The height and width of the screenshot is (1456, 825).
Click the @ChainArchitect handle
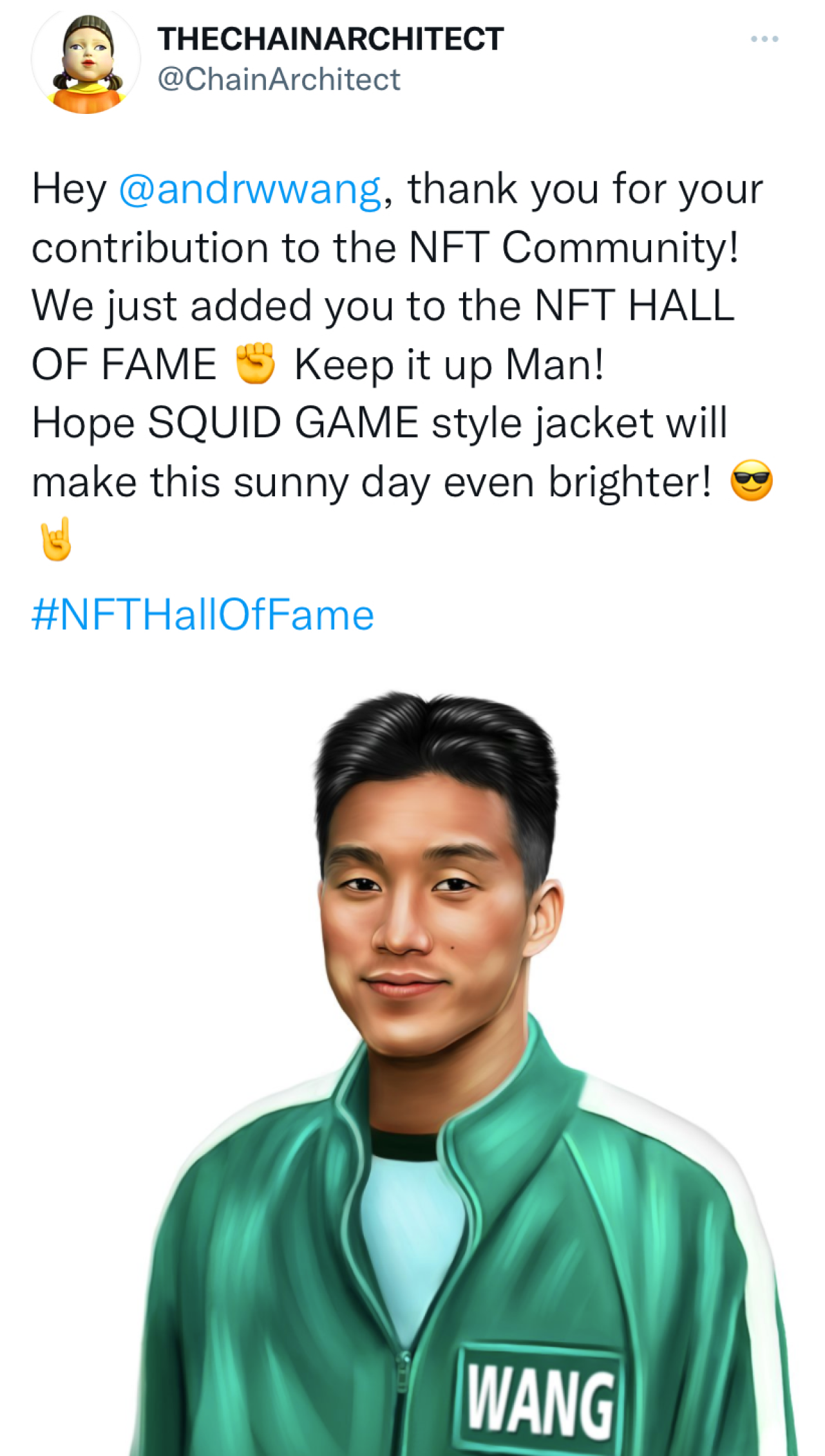tap(279, 80)
